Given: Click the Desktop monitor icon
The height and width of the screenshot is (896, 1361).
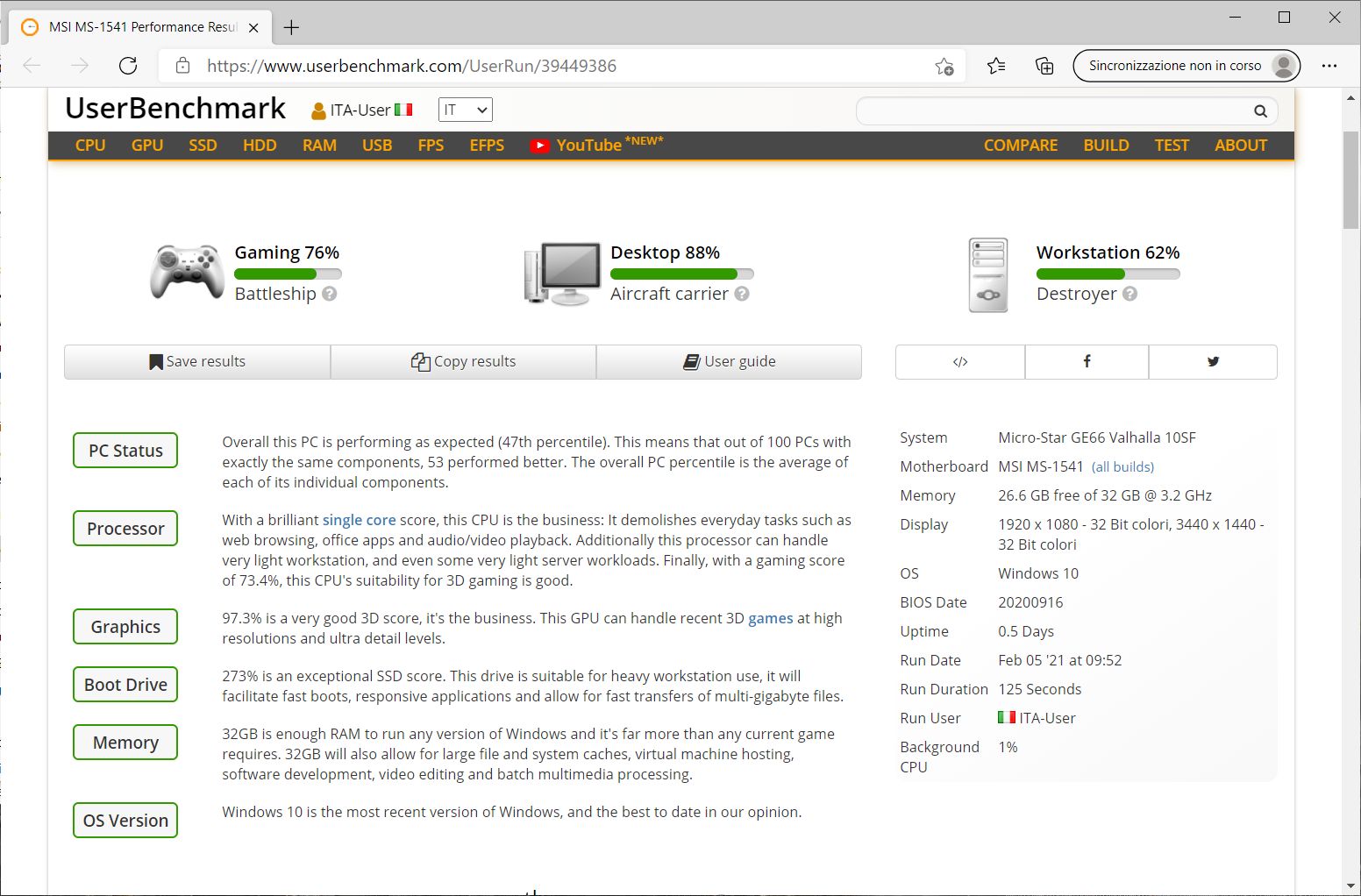Looking at the screenshot, I should click(563, 274).
